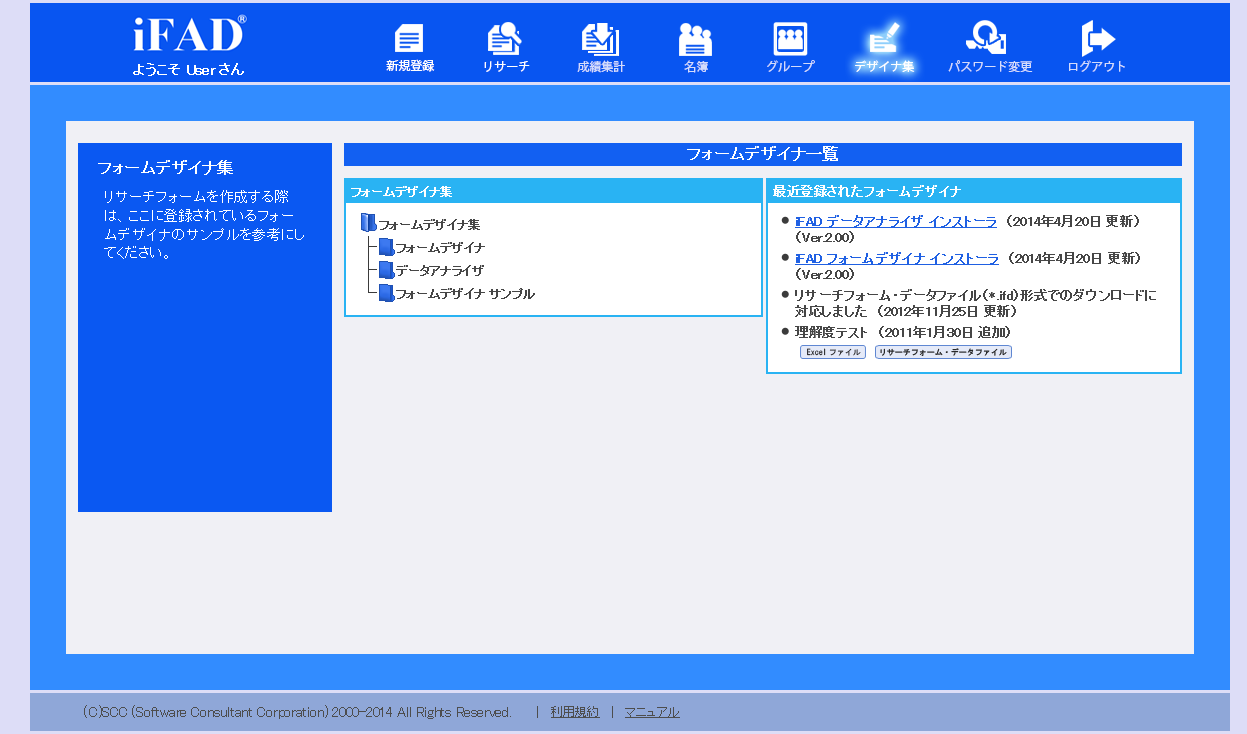The height and width of the screenshot is (734, 1247).
Task: Select the tree root フォームデザイナ集 label
Action: 429,225
